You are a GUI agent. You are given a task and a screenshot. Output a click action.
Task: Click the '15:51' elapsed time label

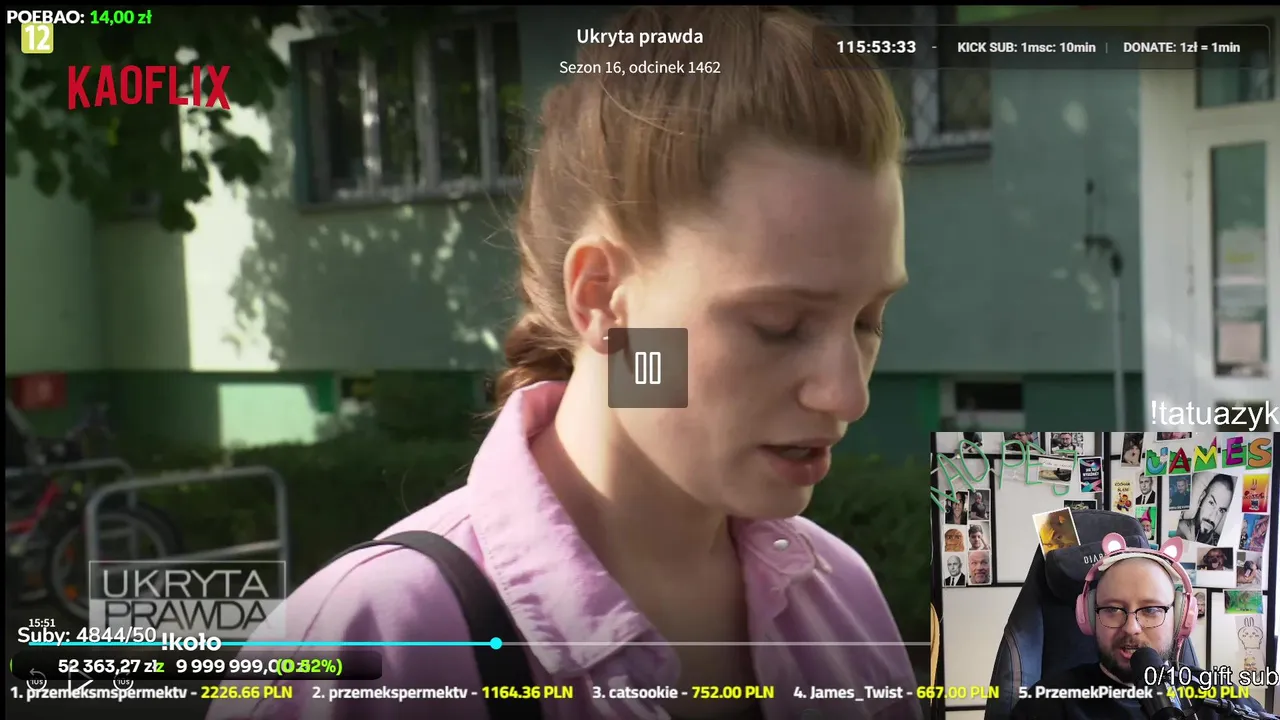[42, 623]
